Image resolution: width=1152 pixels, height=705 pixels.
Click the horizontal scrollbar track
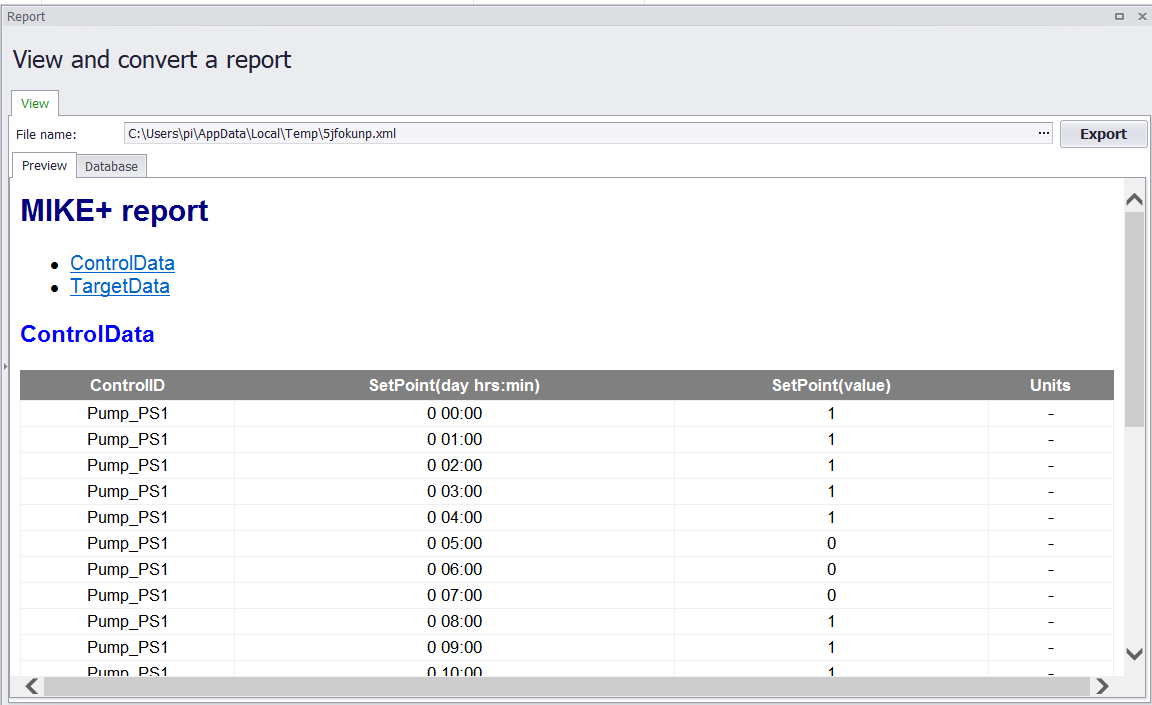566,686
